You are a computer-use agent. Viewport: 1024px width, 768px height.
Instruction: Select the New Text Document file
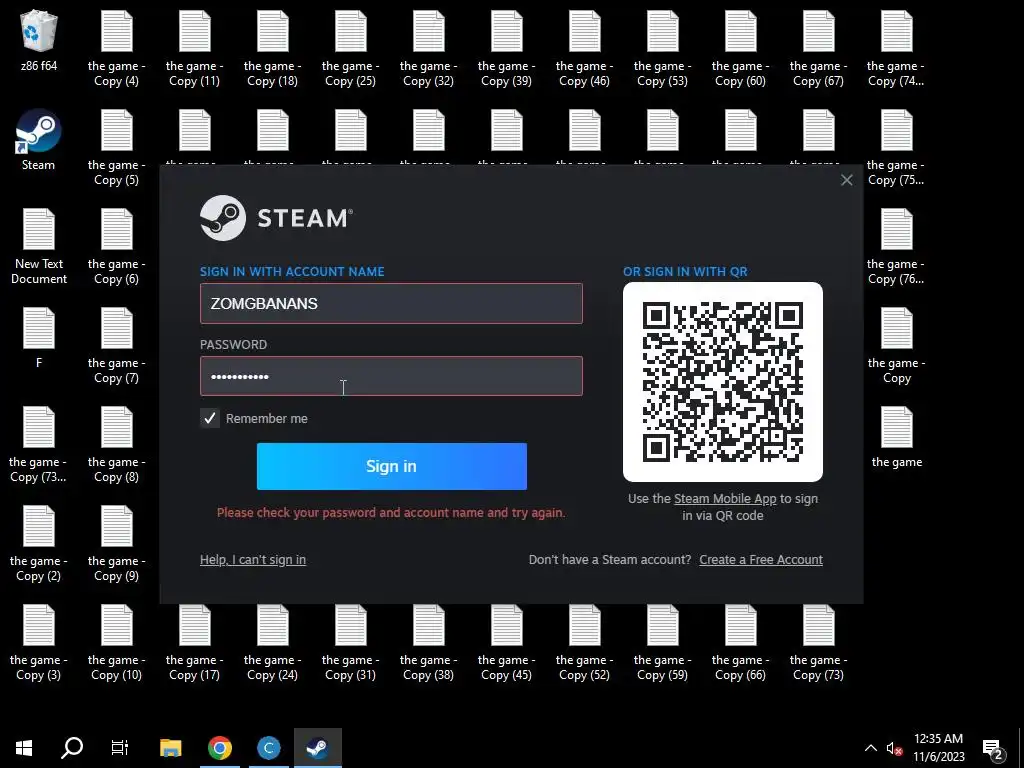click(39, 246)
